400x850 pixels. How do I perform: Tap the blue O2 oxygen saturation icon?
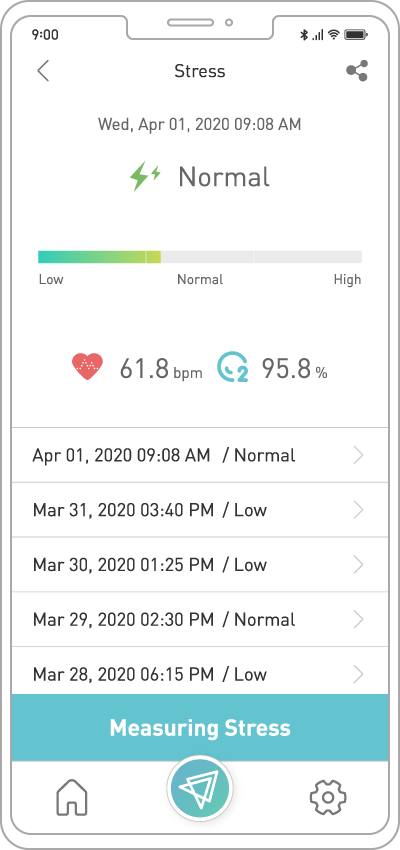(x=233, y=367)
